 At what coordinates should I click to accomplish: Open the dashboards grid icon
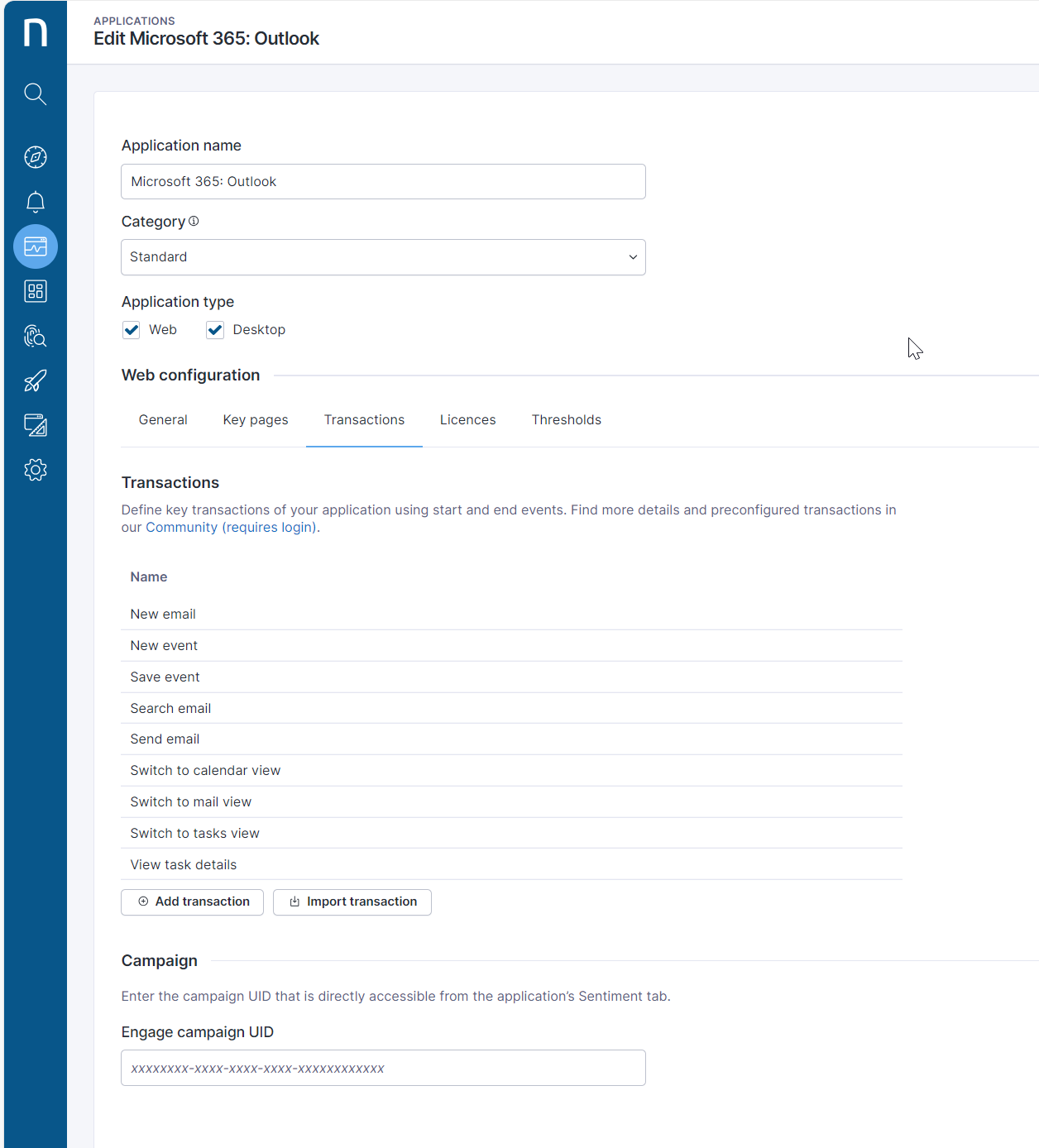click(36, 291)
